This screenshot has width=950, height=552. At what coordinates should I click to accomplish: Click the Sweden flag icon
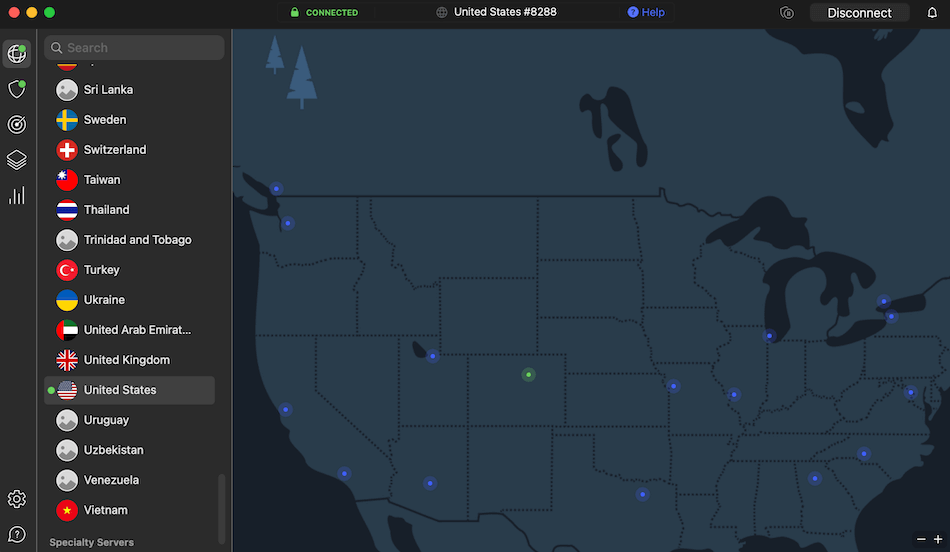click(x=67, y=120)
